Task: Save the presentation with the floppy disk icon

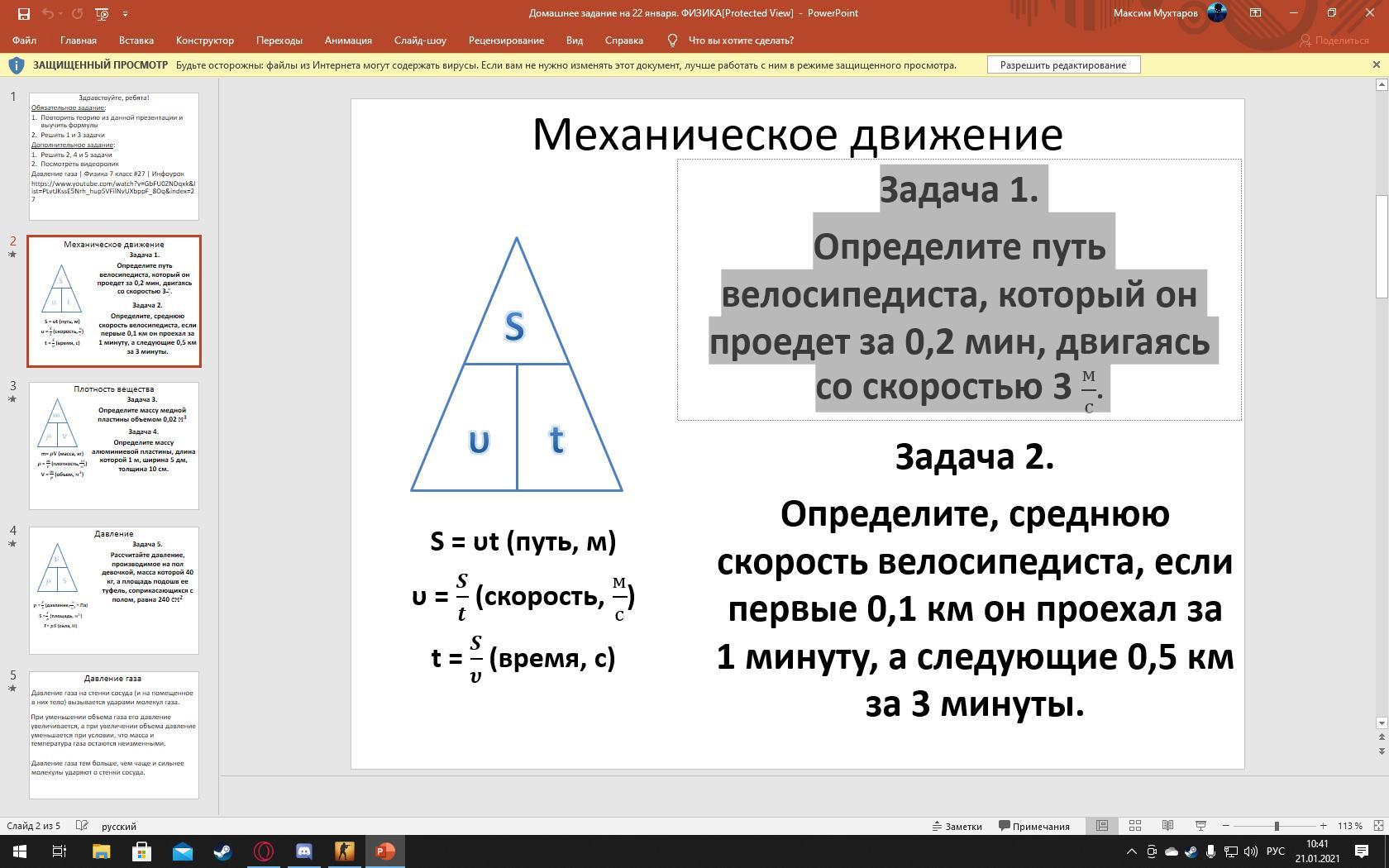Action: 23,13
